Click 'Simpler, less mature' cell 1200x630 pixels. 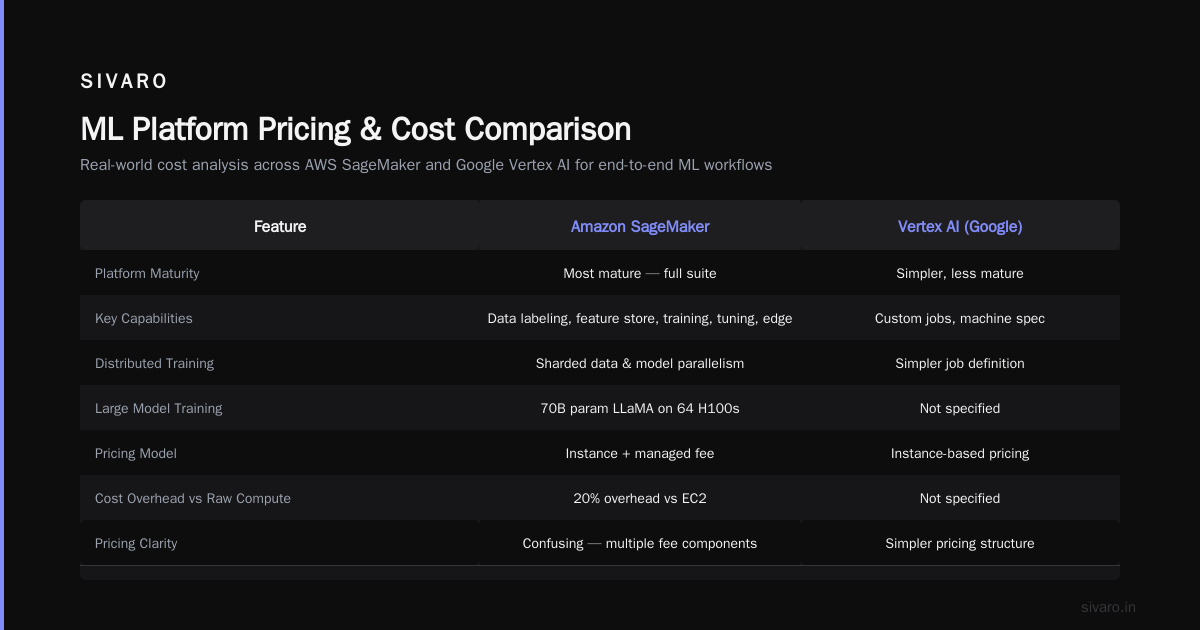pyautogui.click(x=960, y=273)
